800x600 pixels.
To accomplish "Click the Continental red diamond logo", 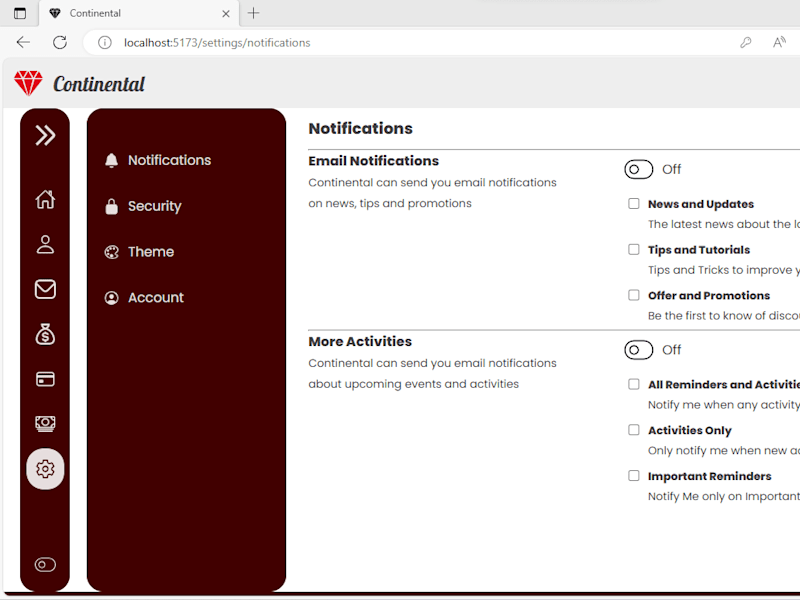I will [x=28, y=83].
